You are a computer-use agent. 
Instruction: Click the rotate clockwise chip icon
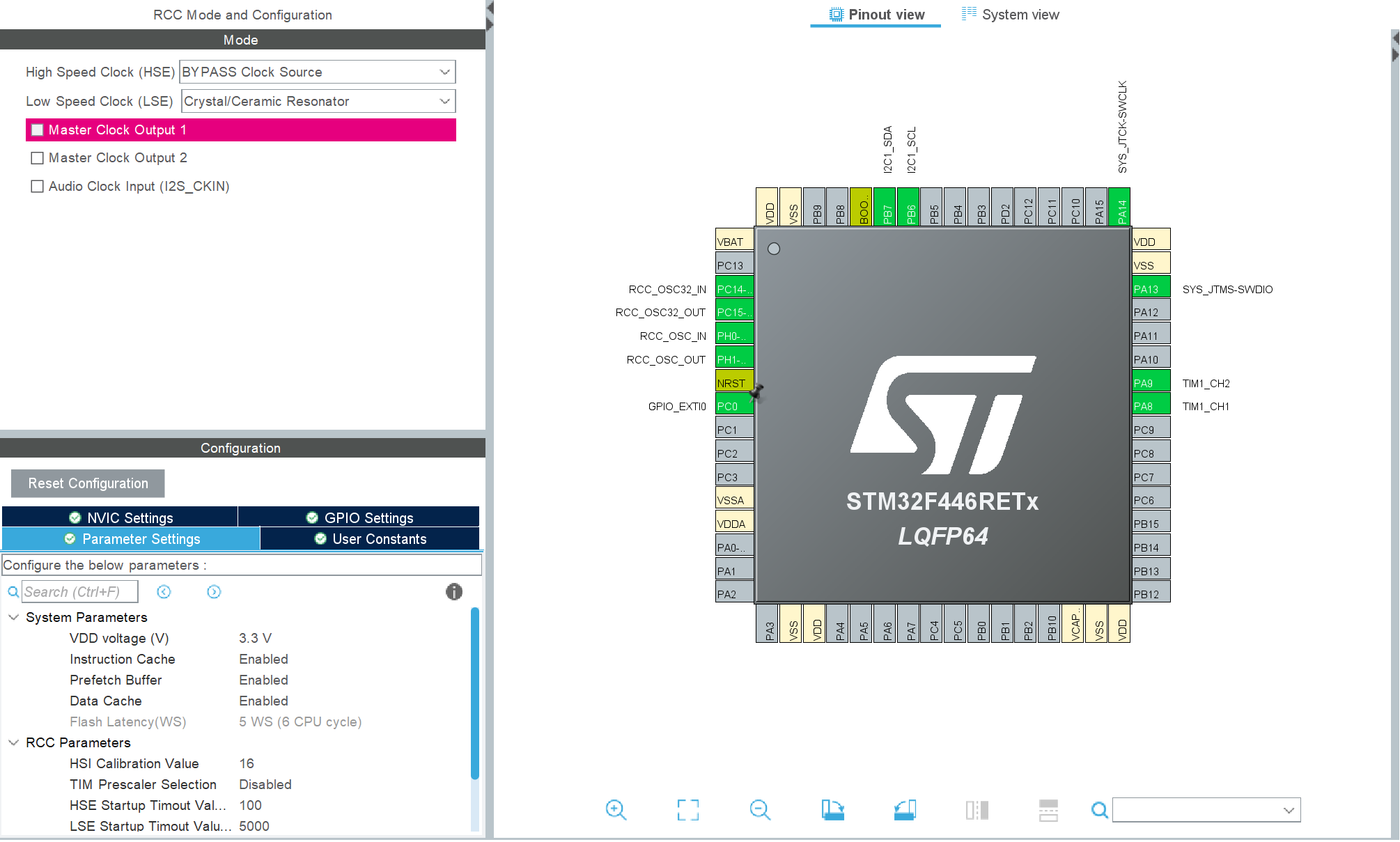tap(832, 810)
